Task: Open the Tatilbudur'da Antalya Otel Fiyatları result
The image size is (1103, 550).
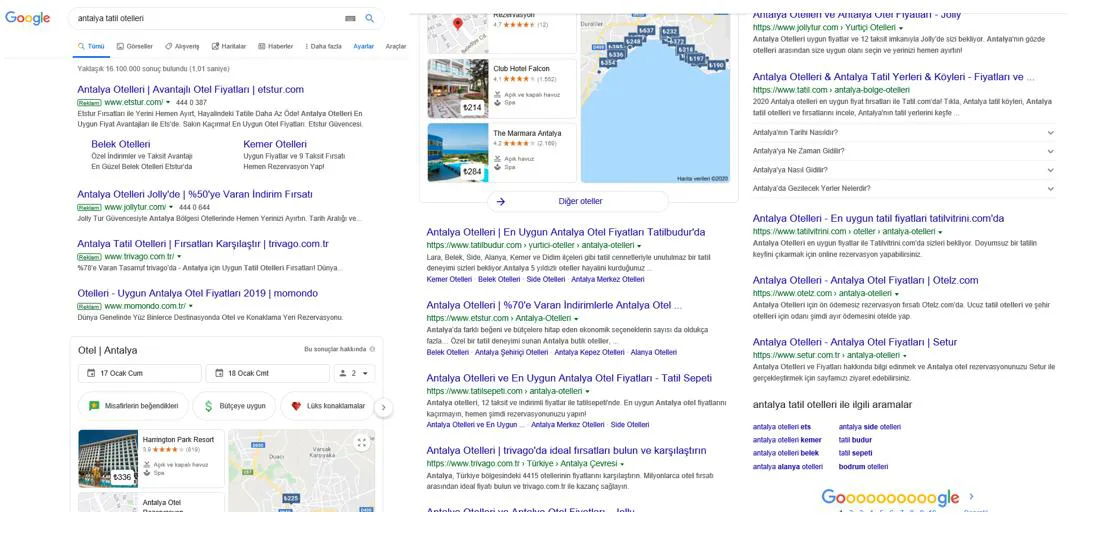Action: point(566,232)
